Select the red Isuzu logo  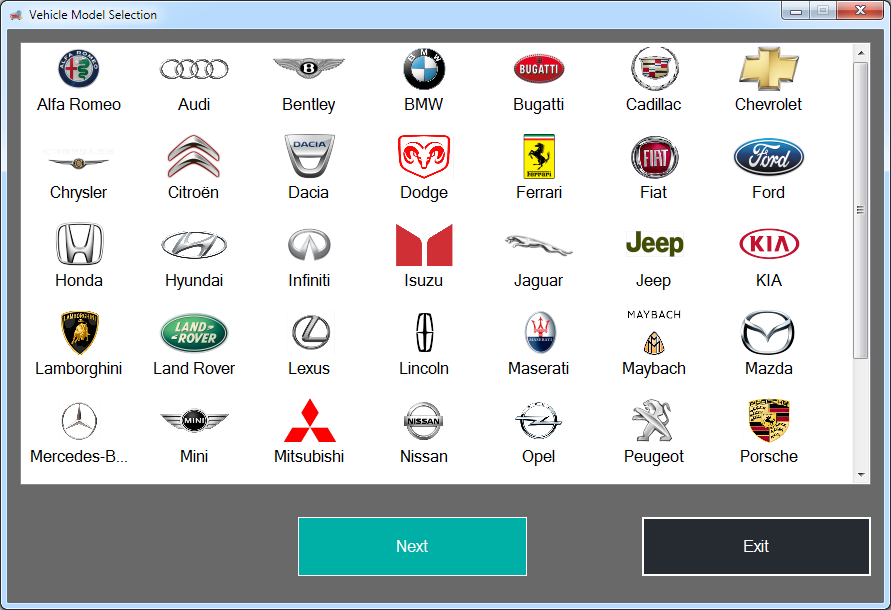(x=424, y=245)
